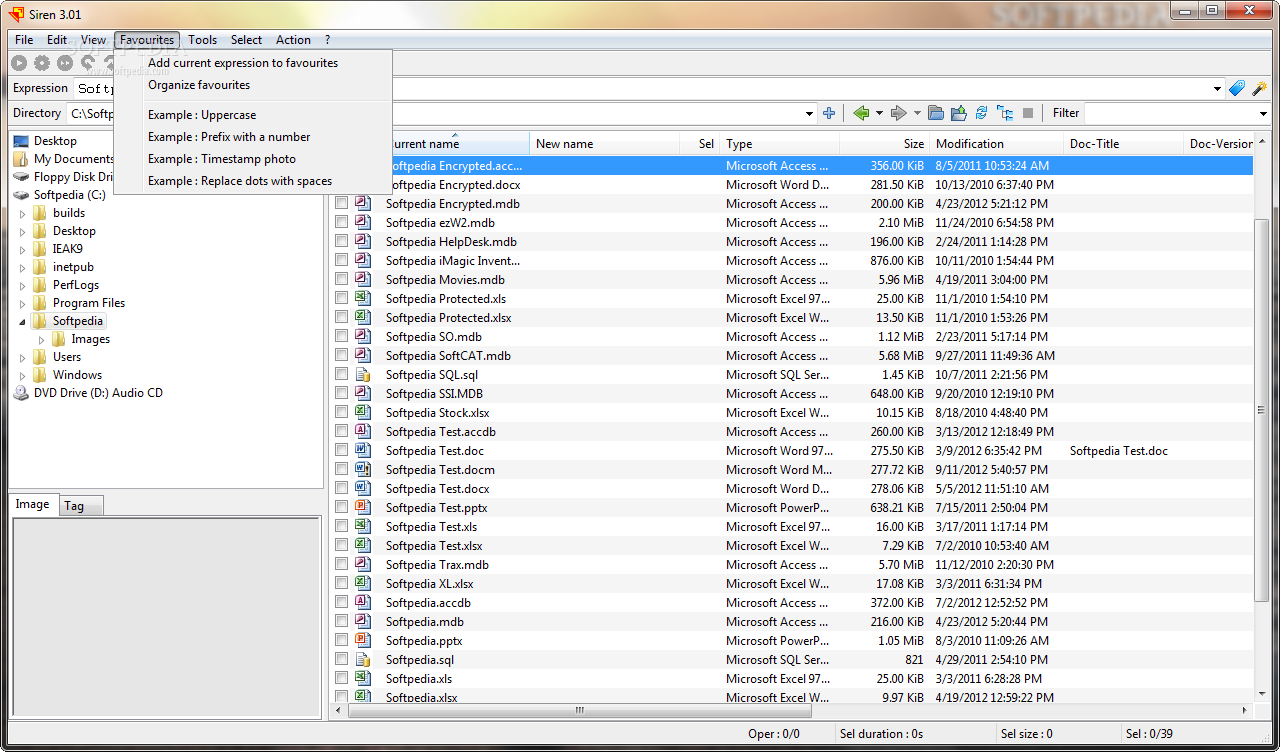Screen dimensions: 1280x752
Task: Click the blue tag icon beside Expression field
Action: tap(1237, 88)
